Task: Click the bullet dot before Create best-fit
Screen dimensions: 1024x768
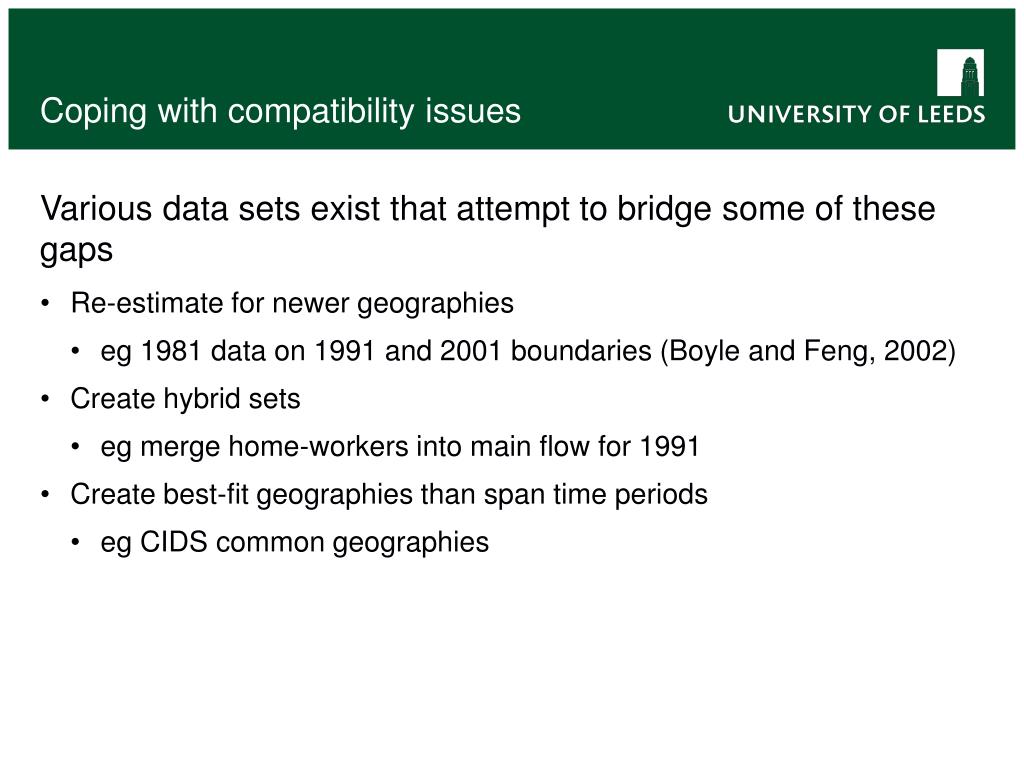Action: pyautogui.click(x=45, y=494)
